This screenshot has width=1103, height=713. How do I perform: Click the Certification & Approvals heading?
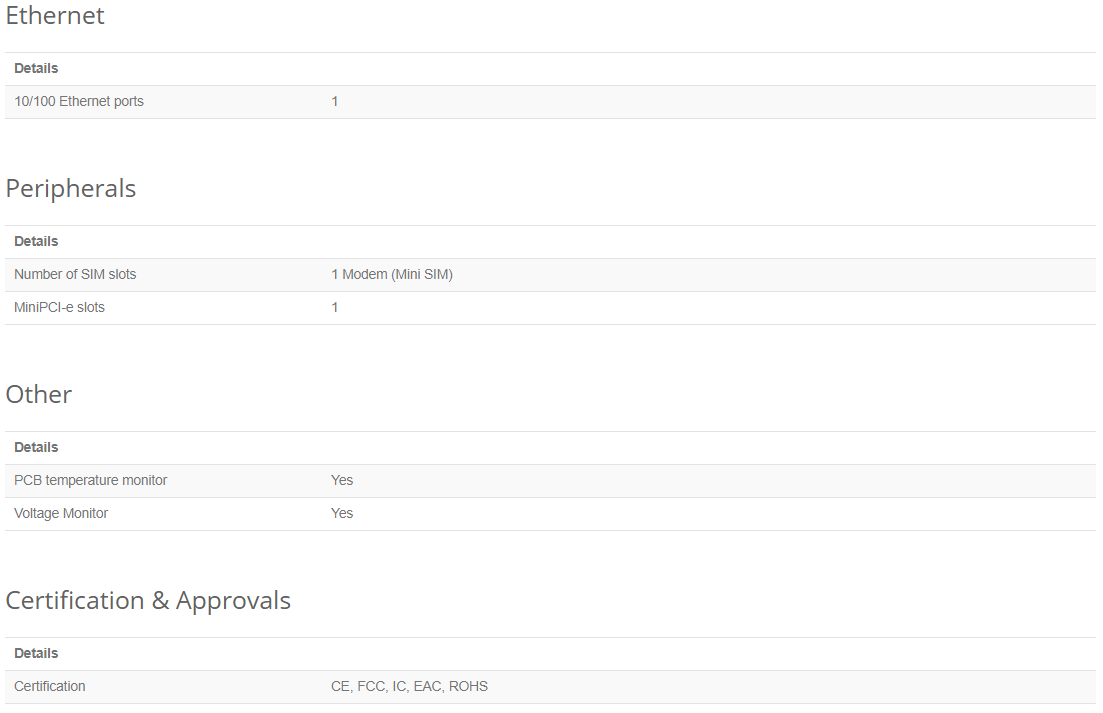148,600
